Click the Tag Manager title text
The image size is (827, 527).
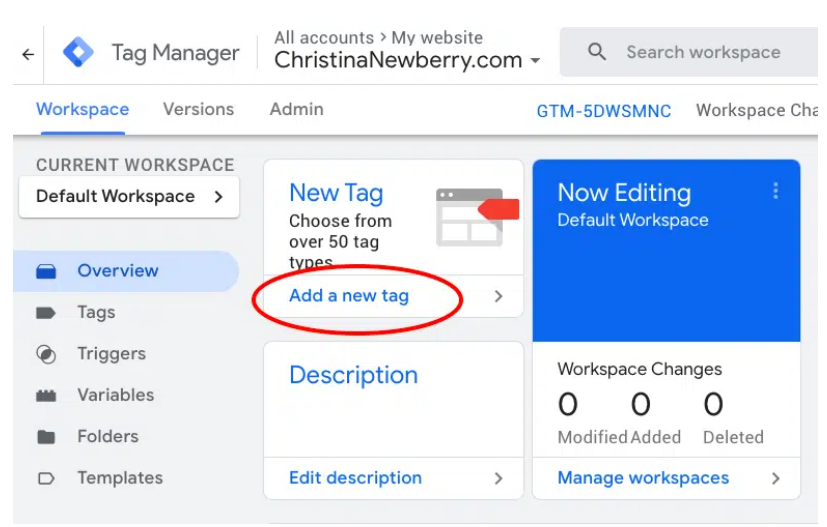[x=176, y=53]
